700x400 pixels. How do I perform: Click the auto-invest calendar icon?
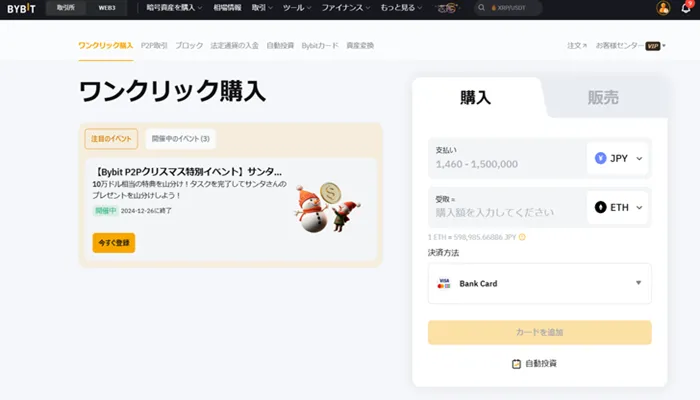516,364
